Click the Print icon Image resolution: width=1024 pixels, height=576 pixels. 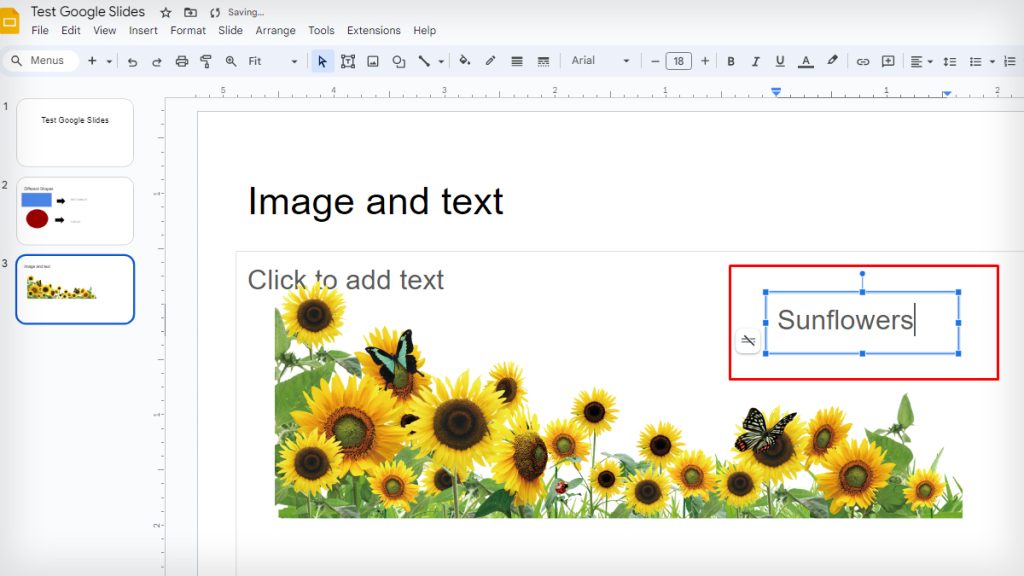(181, 61)
